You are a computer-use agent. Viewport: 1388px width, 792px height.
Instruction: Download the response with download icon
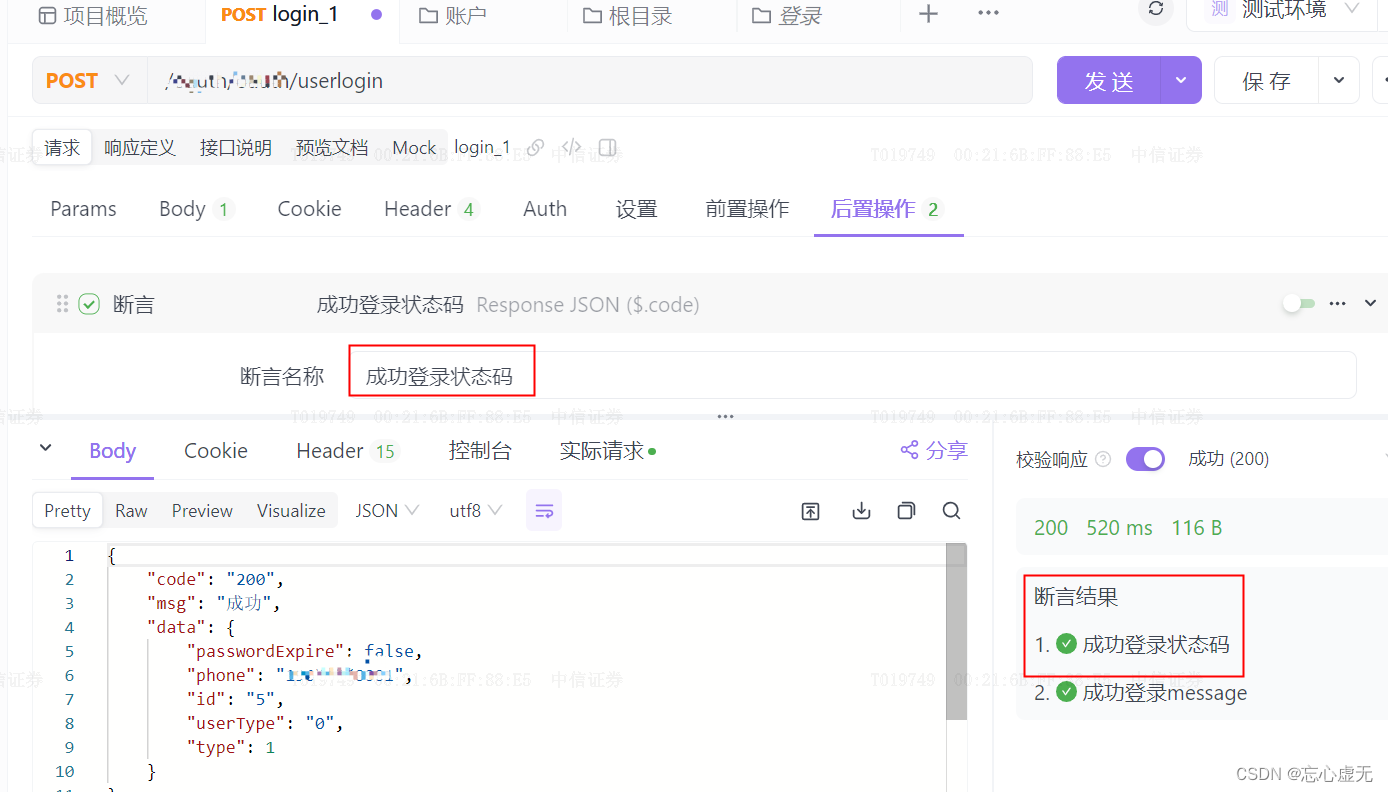point(861,511)
